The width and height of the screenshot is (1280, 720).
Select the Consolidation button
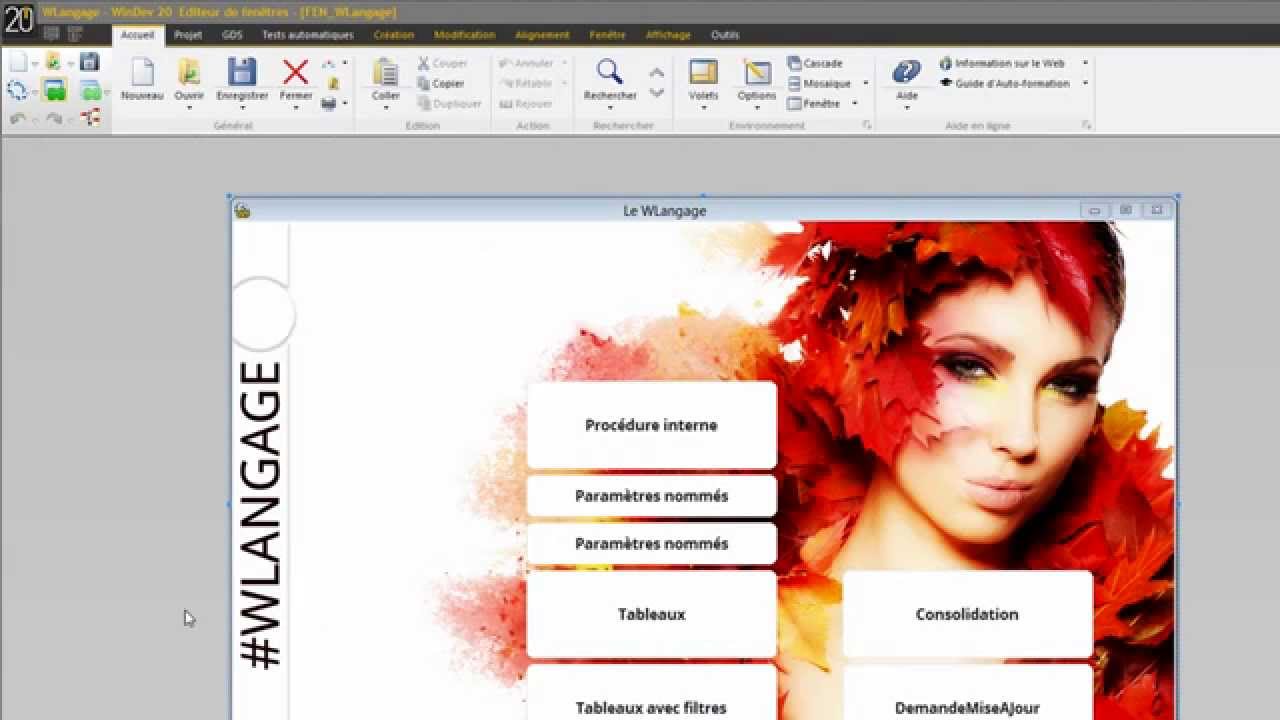967,614
